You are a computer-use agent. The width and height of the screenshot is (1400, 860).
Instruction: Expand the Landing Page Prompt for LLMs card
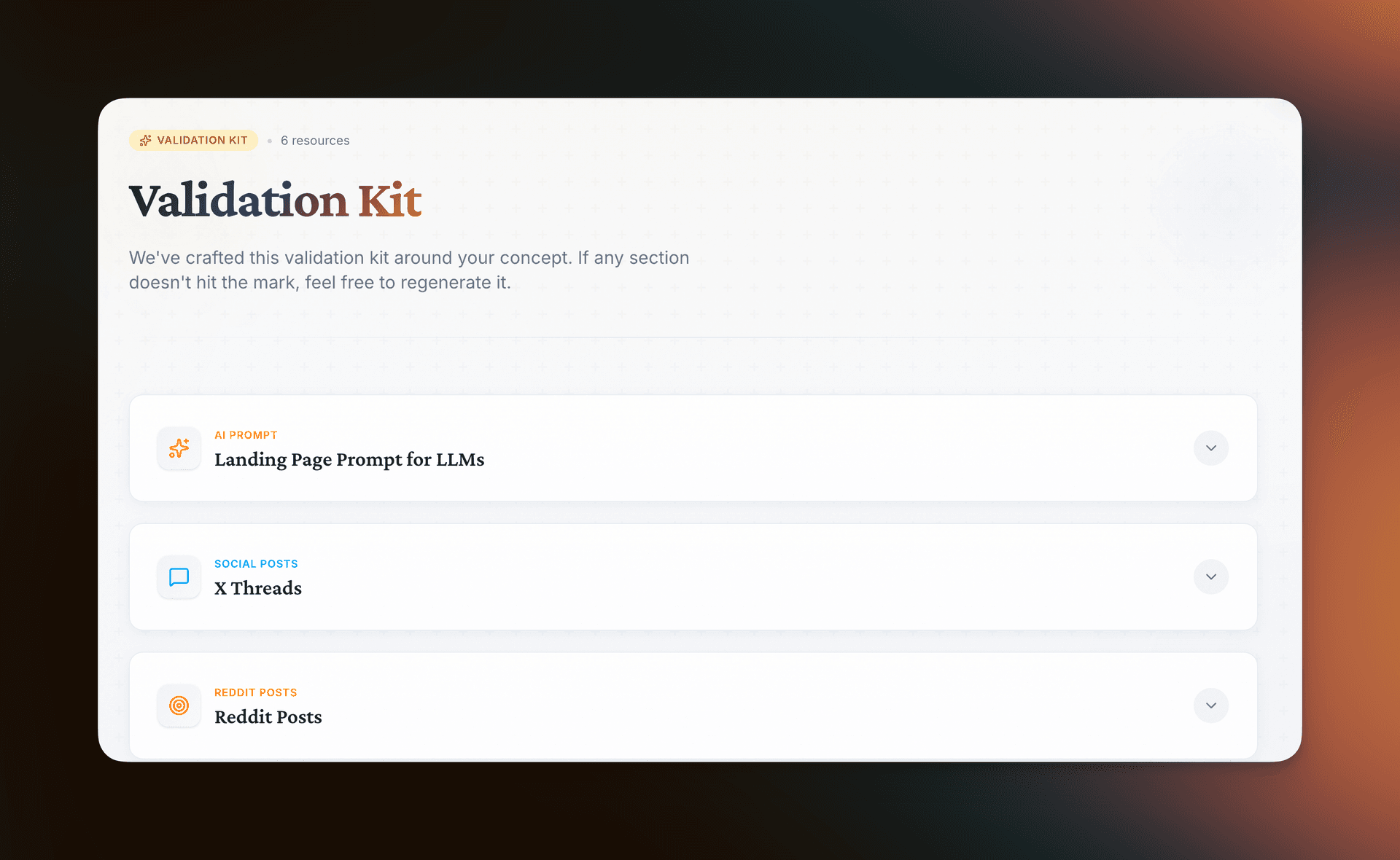[1210, 447]
